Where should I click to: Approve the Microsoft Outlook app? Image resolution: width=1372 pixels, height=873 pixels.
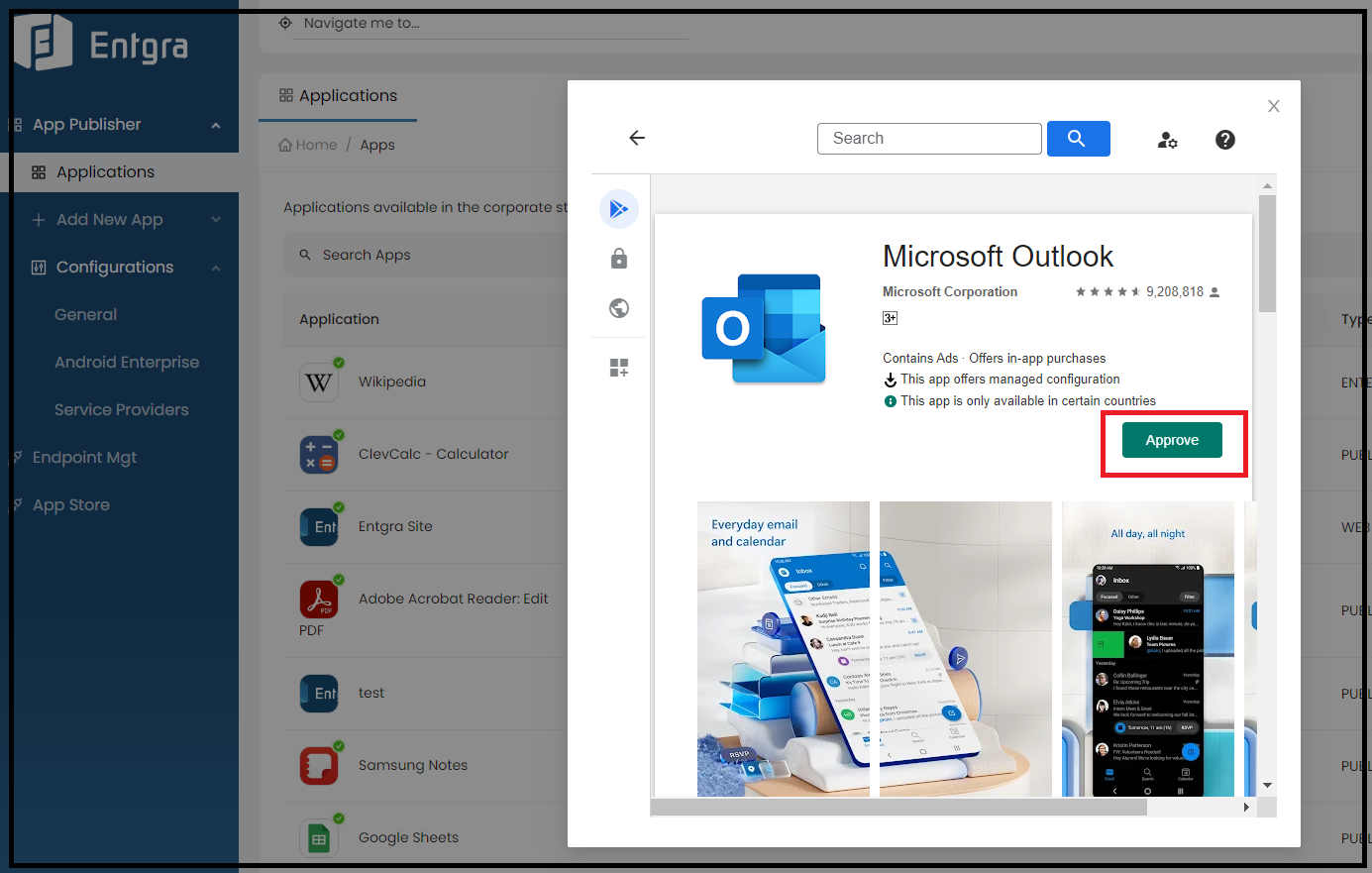pyautogui.click(x=1172, y=440)
